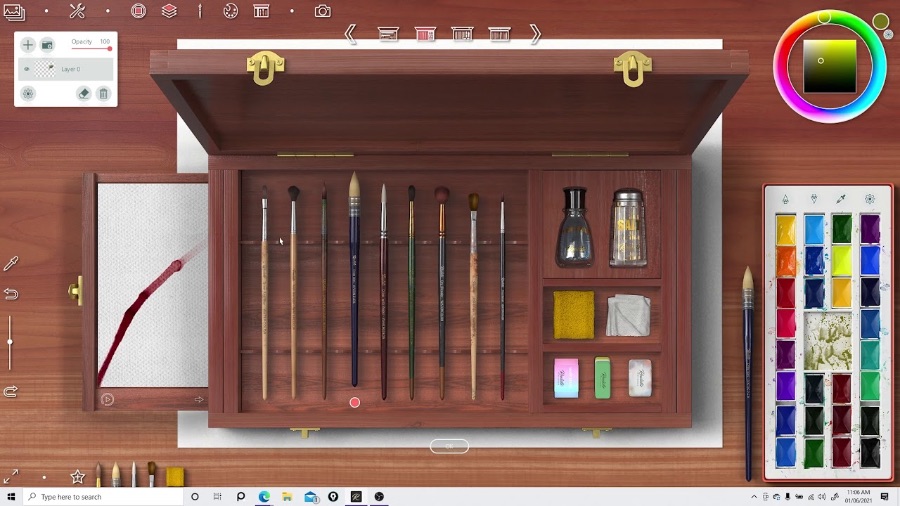Screen dimensions: 900x506
Task: Select the red highlighted toolbox set
Action: pyautogui.click(x=425, y=34)
